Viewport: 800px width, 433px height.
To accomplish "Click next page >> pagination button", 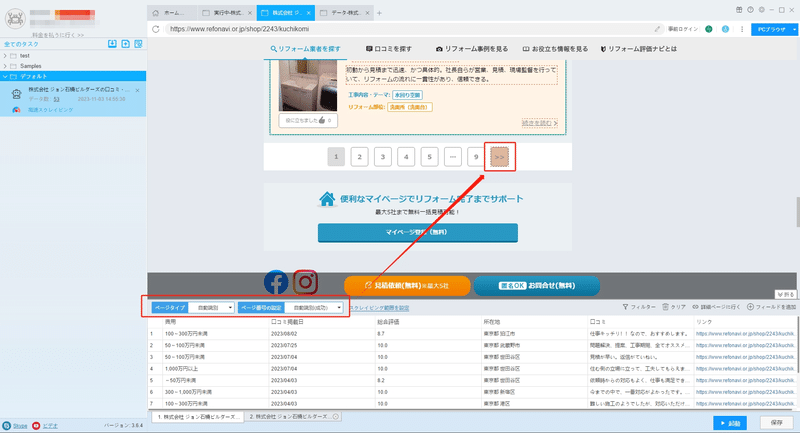I will 499,157.
